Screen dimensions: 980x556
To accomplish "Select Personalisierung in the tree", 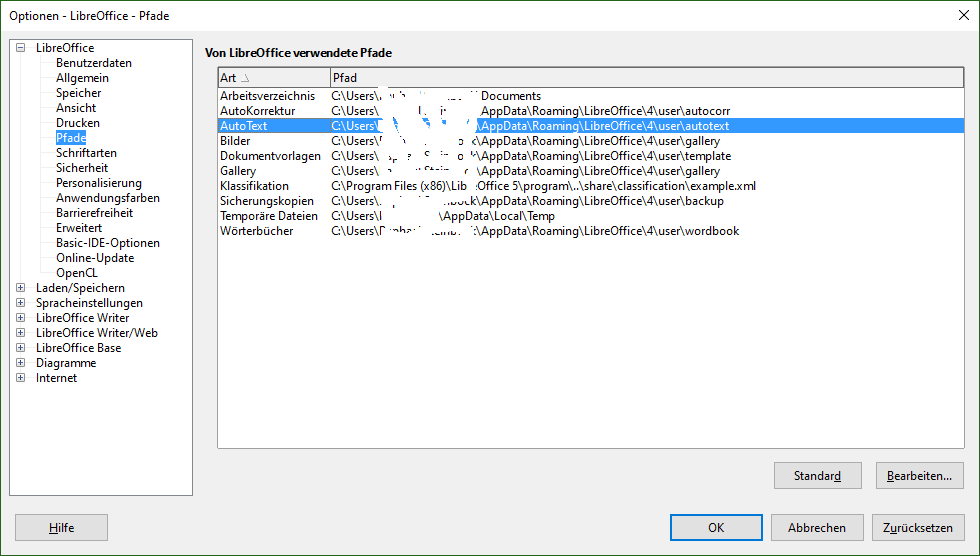I will click(99, 182).
